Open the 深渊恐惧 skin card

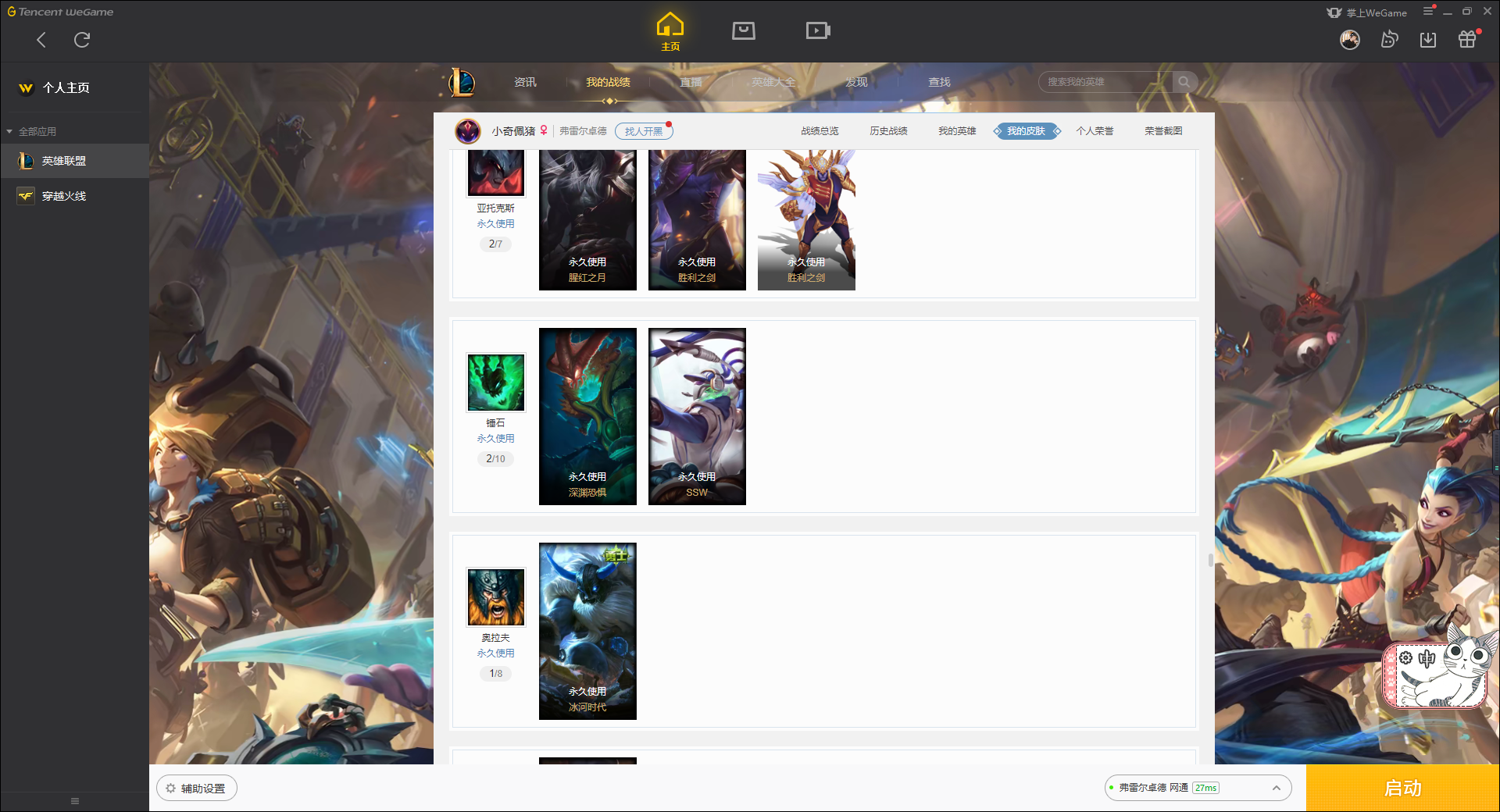coord(587,416)
